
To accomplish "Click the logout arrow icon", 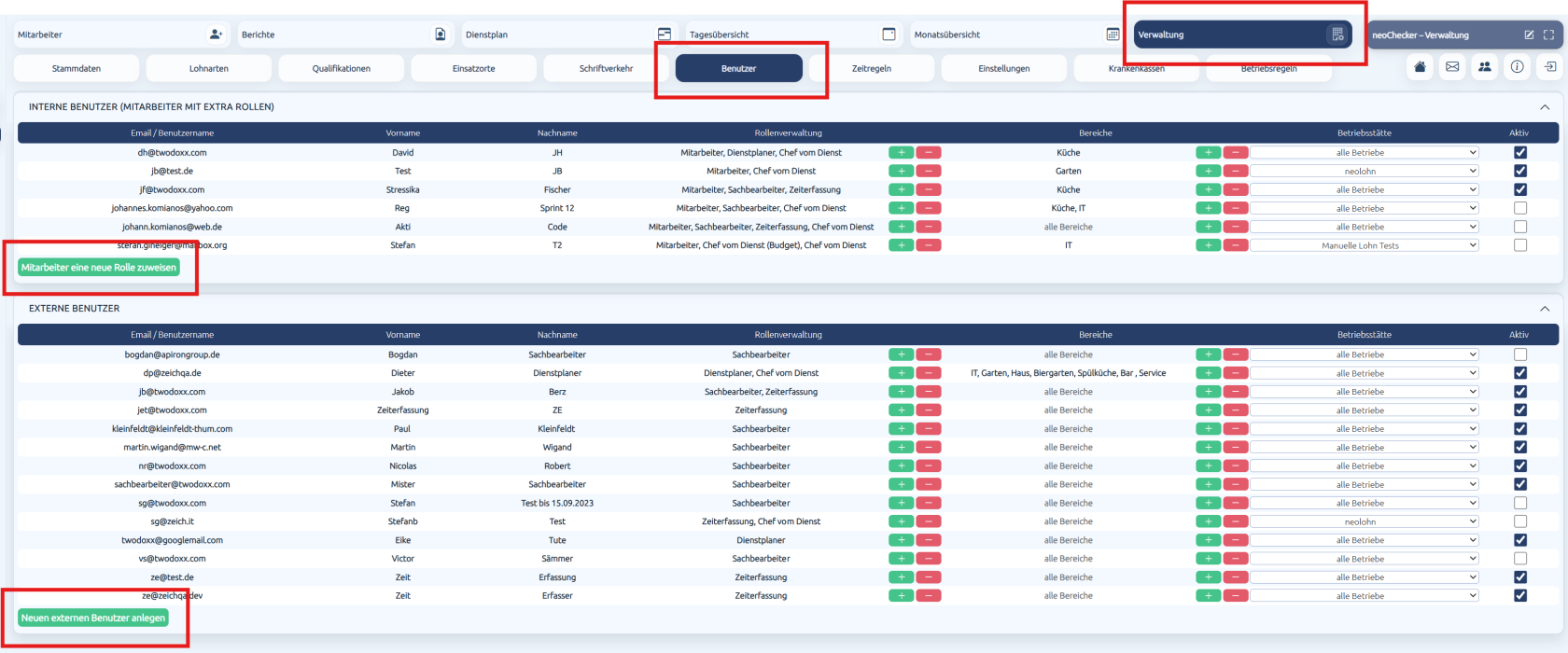I will point(1549,67).
